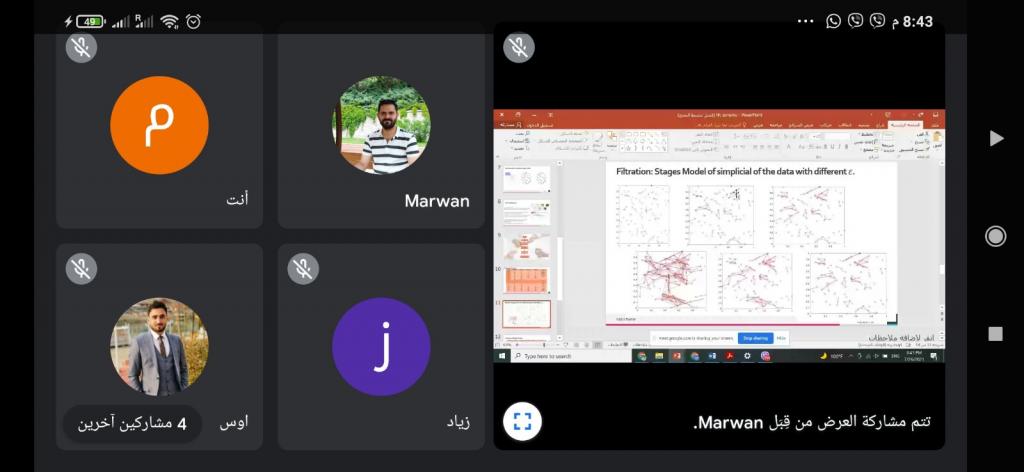
Task: Select the highlighted slide 11 thumbnail
Action: (x=527, y=314)
